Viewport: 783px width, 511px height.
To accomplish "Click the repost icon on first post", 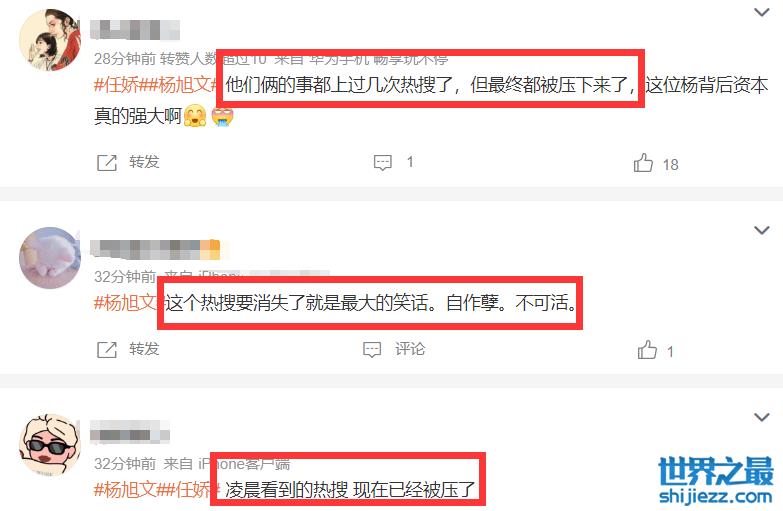I will 106,163.
